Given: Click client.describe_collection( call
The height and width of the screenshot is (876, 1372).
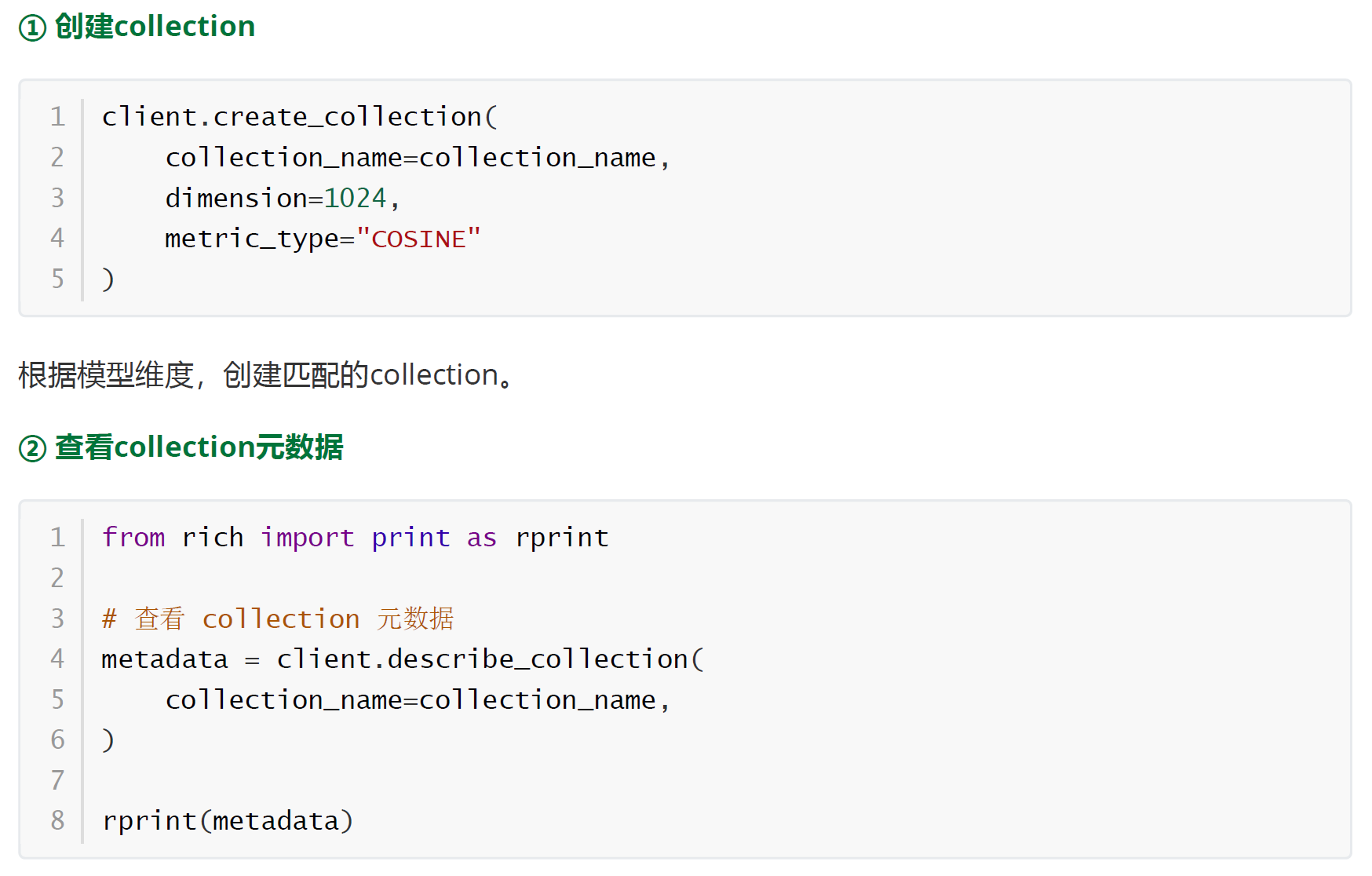Looking at the screenshot, I should coord(491,659).
